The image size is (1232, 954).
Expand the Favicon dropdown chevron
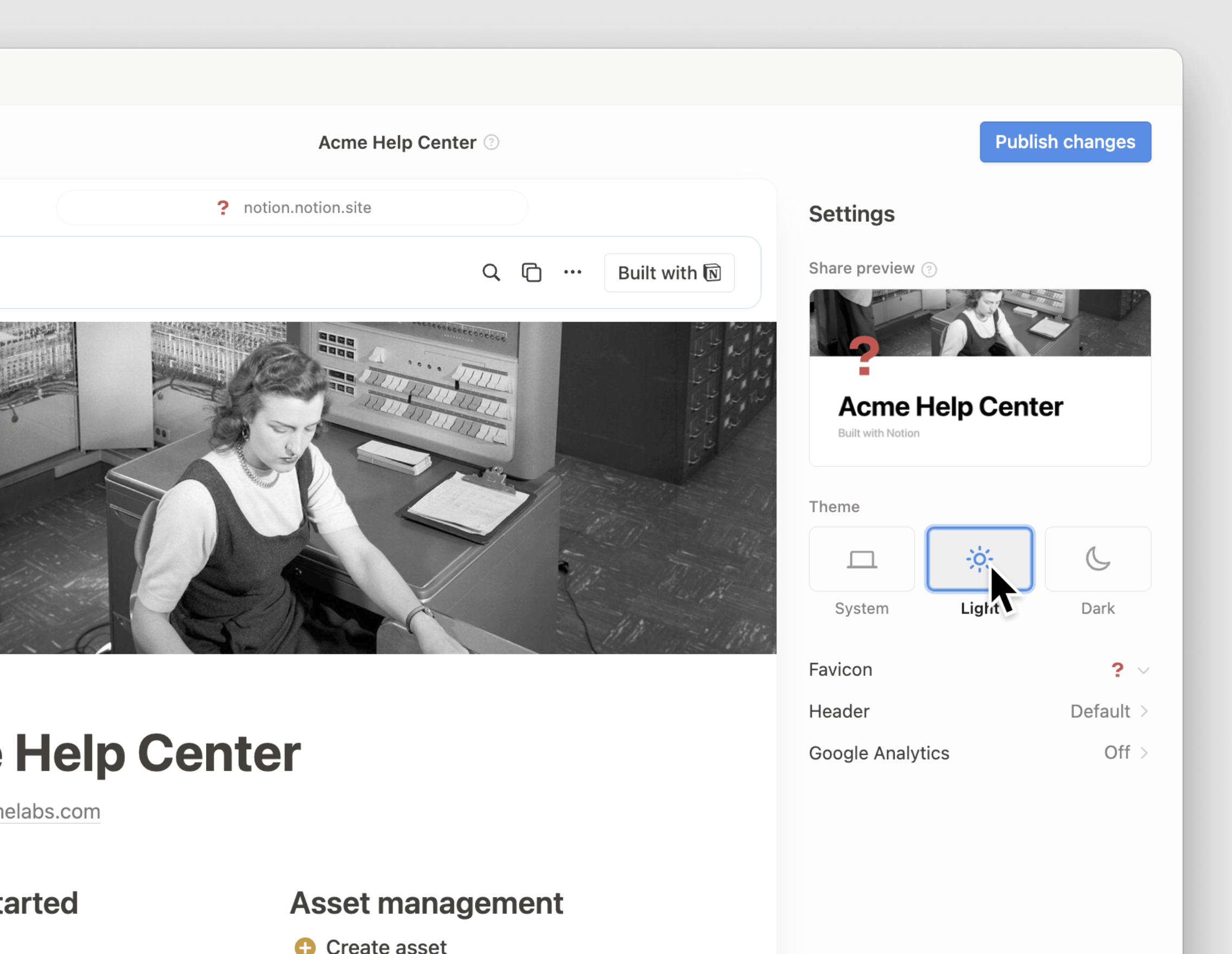tap(1144, 671)
